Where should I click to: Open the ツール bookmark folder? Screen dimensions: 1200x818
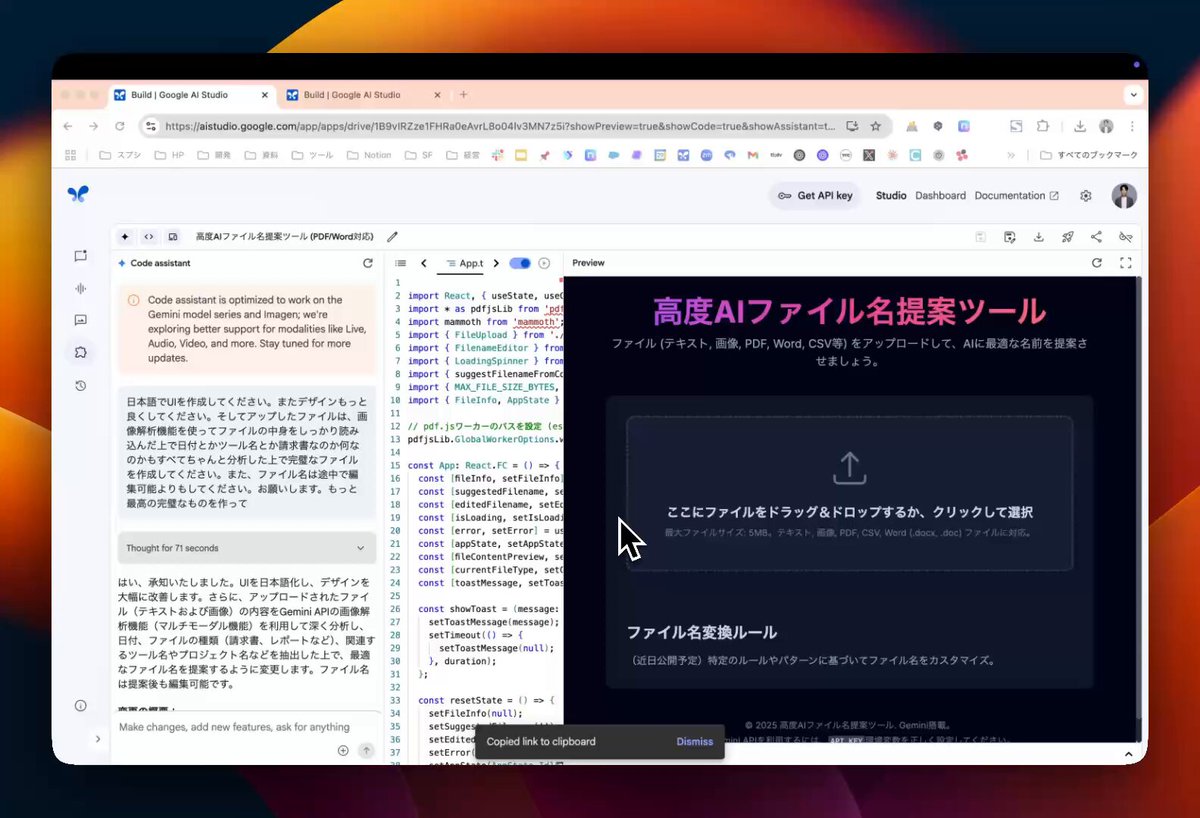[x=312, y=155]
